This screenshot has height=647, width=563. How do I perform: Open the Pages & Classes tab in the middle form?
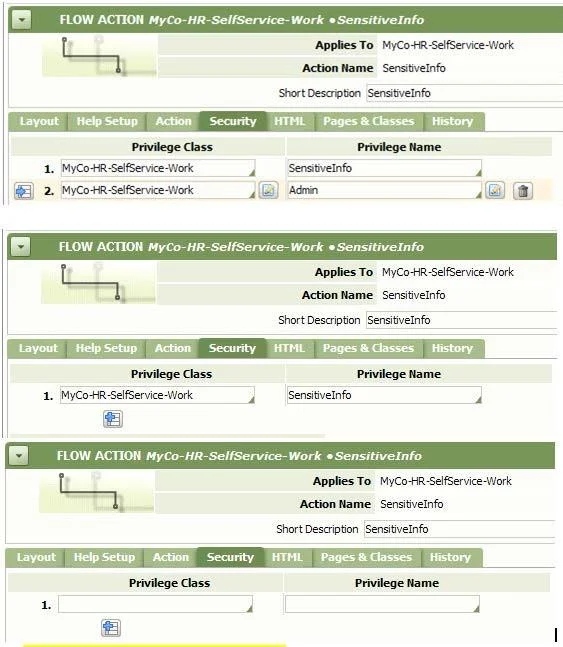[x=368, y=348]
